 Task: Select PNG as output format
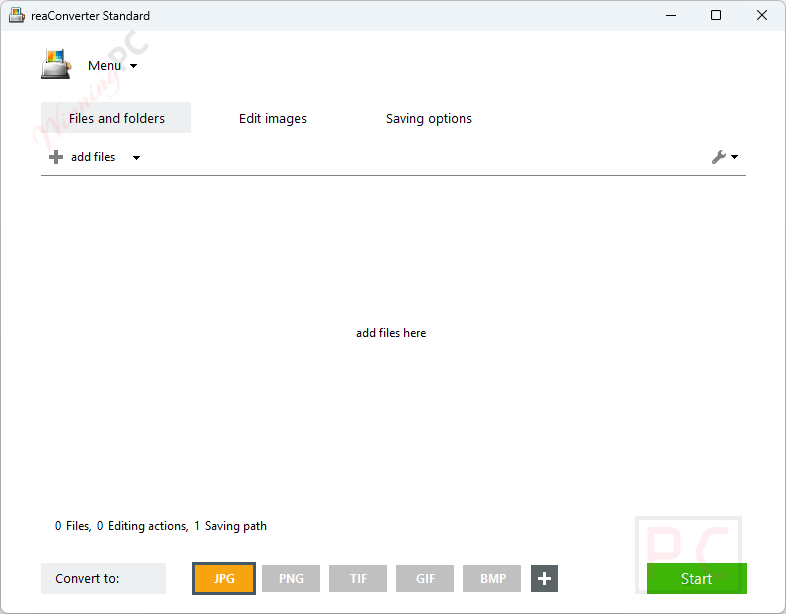291,578
